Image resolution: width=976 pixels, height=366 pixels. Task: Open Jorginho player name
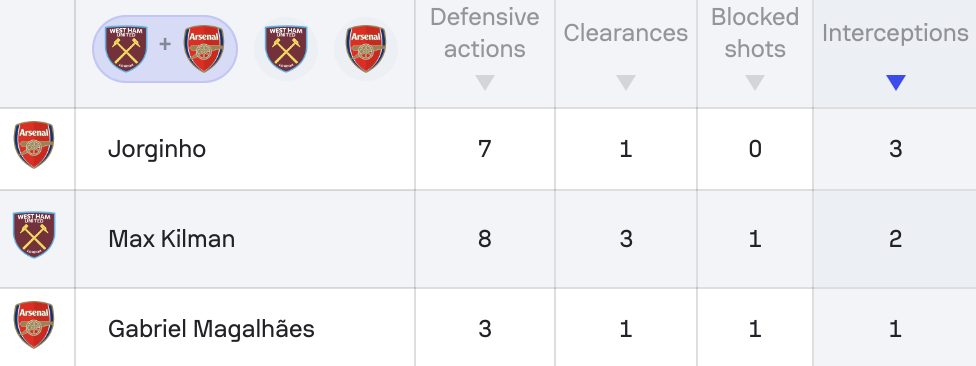coord(157,149)
